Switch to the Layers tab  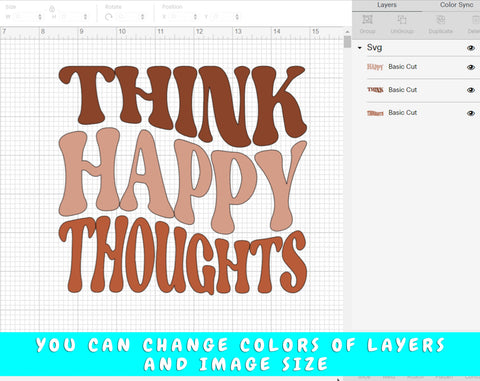pos(387,5)
